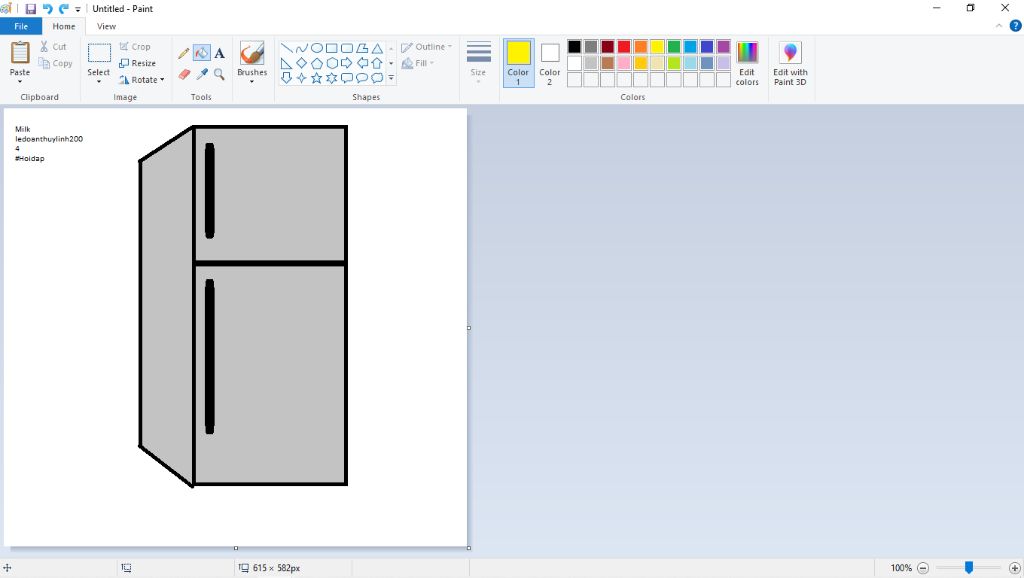
Task: Open the Paste dropdown arrow
Action: click(20, 82)
